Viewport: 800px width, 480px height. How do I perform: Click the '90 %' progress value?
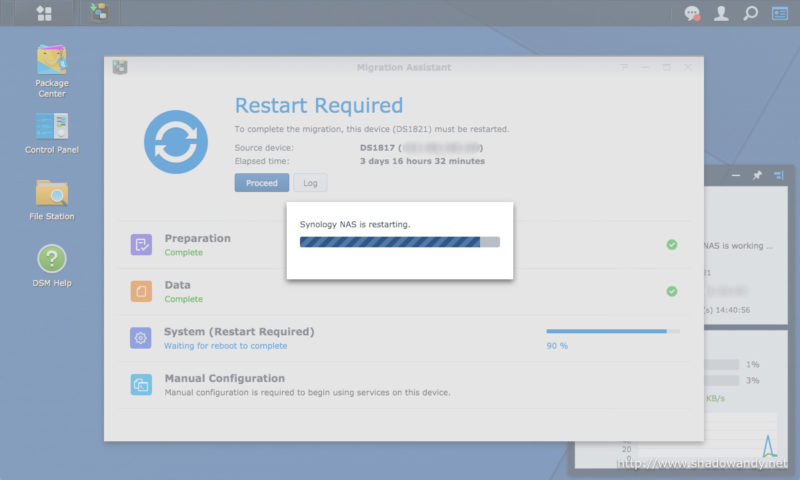[557, 346]
